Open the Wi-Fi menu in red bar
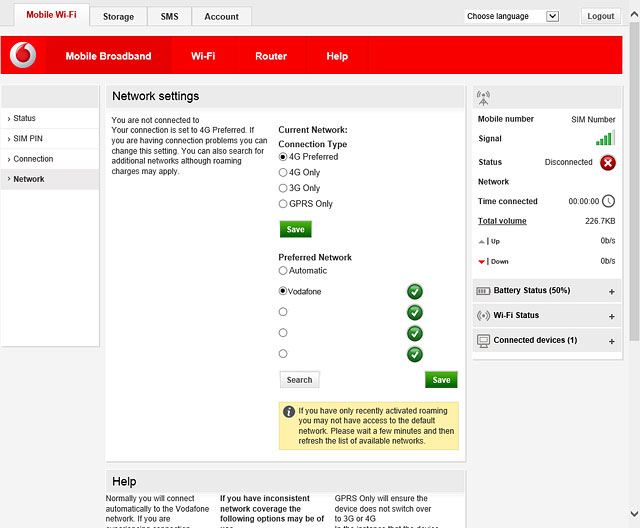The height and width of the screenshot is (528, 640). pos(203,56)
